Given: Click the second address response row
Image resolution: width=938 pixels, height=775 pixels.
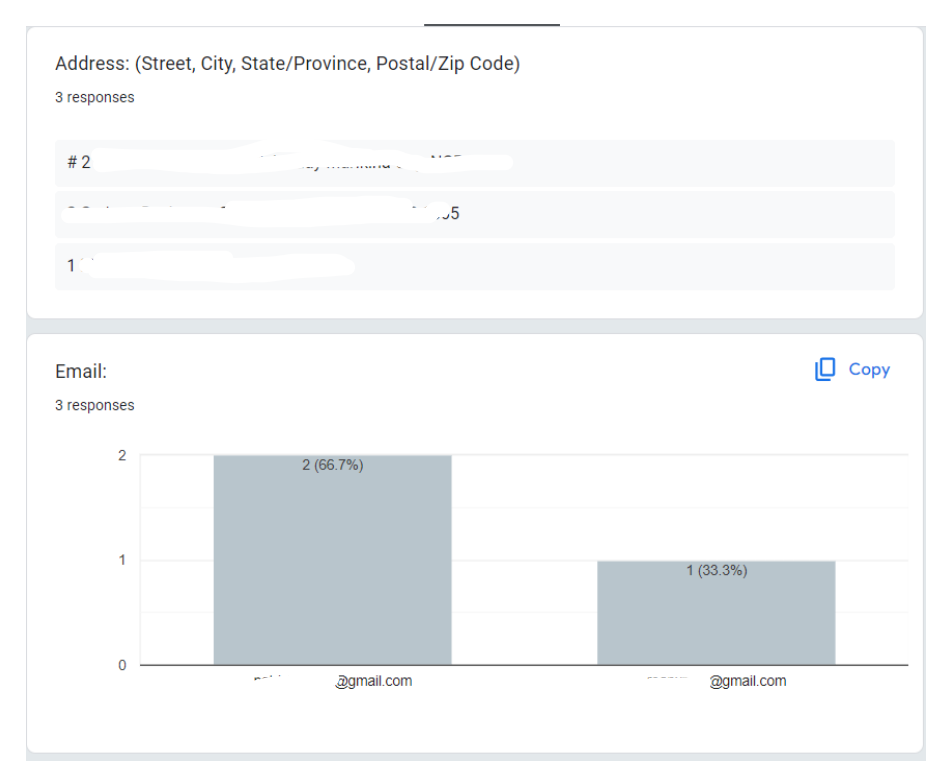Looking at the screenshot, I should click(x=474, y=214).
